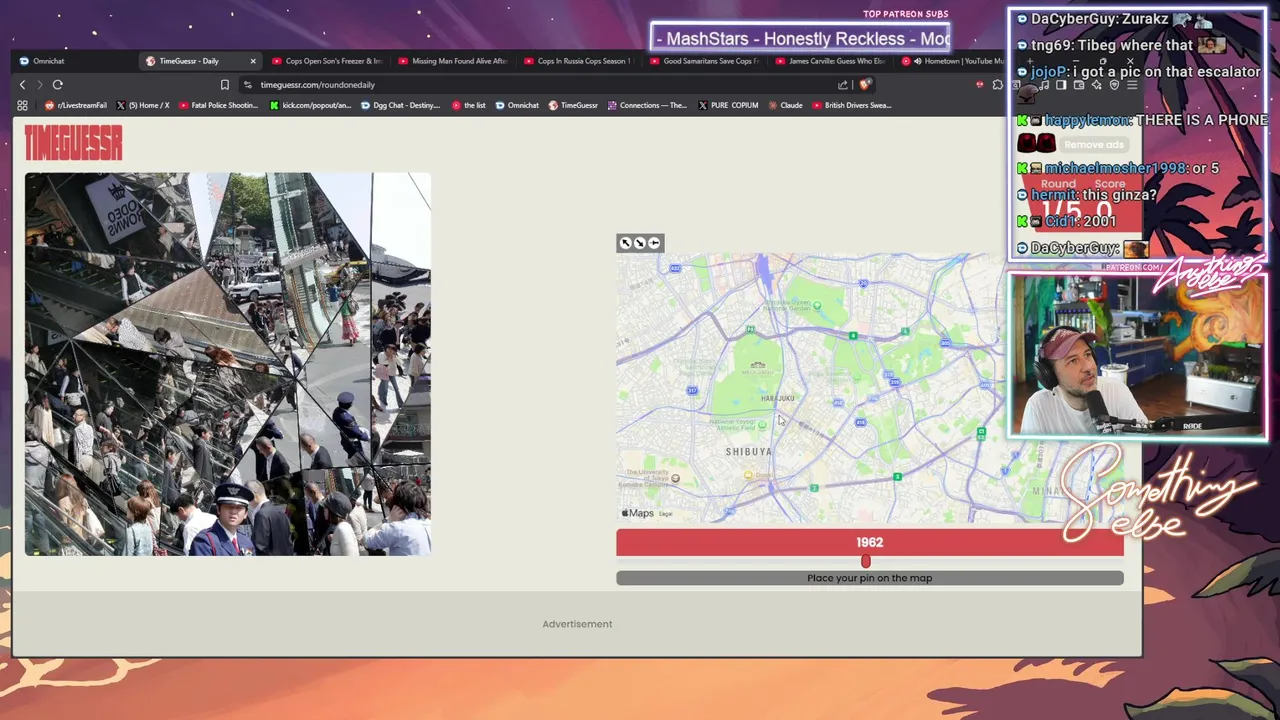
Task: Open the PURE COPIUM bookmark
Action: click(x=728, y=105)
